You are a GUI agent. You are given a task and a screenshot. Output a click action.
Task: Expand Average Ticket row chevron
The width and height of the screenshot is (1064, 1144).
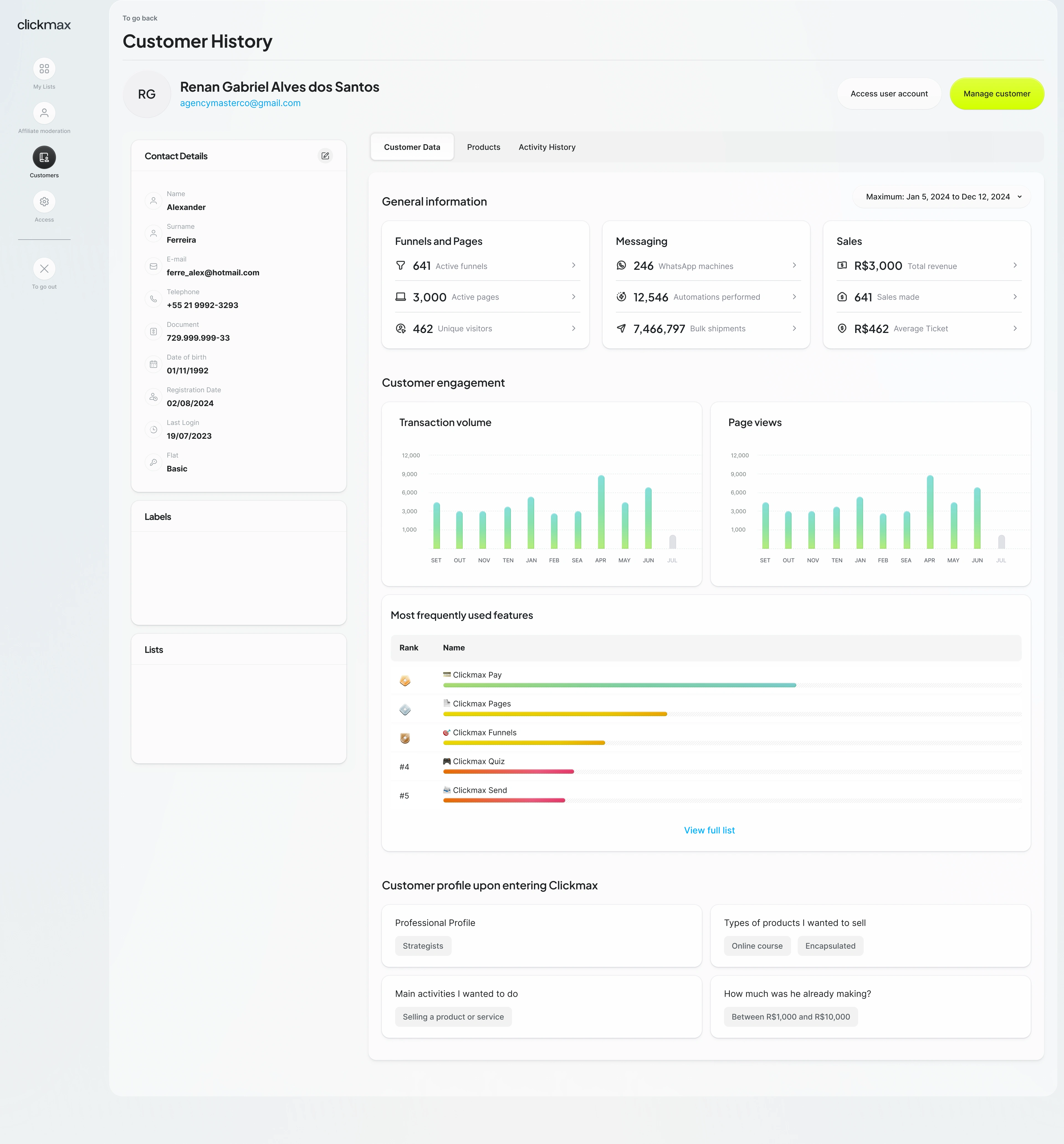click(x=1014, y=328)
